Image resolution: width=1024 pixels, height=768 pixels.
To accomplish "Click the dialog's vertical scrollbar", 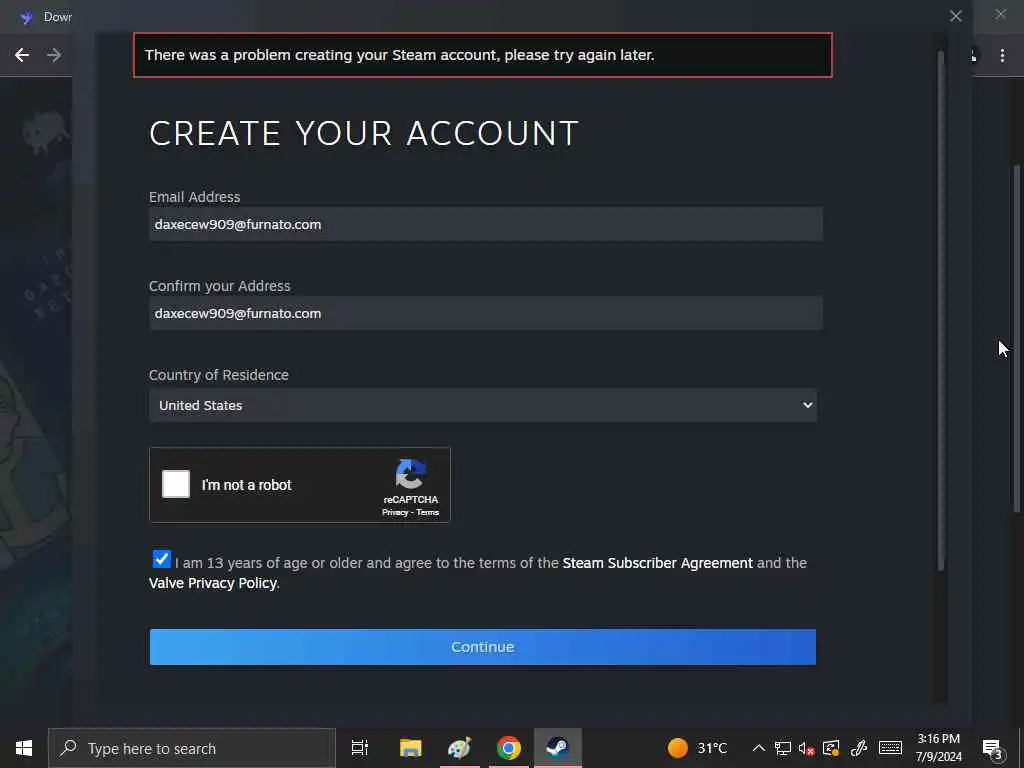I will coord(941,311).
